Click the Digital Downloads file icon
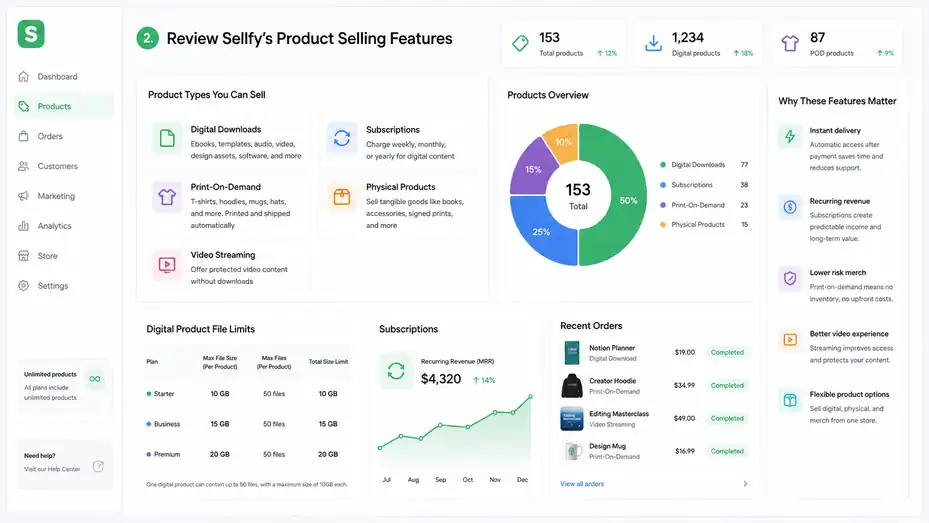 (x=167, y=139)
